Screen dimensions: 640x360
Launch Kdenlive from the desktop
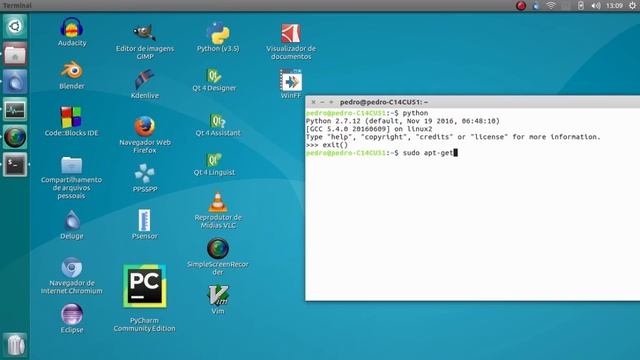click(x=144, y=80)
